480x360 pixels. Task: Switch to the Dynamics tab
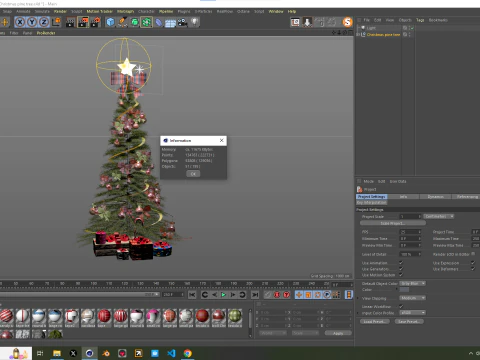(x=435, y=197)
